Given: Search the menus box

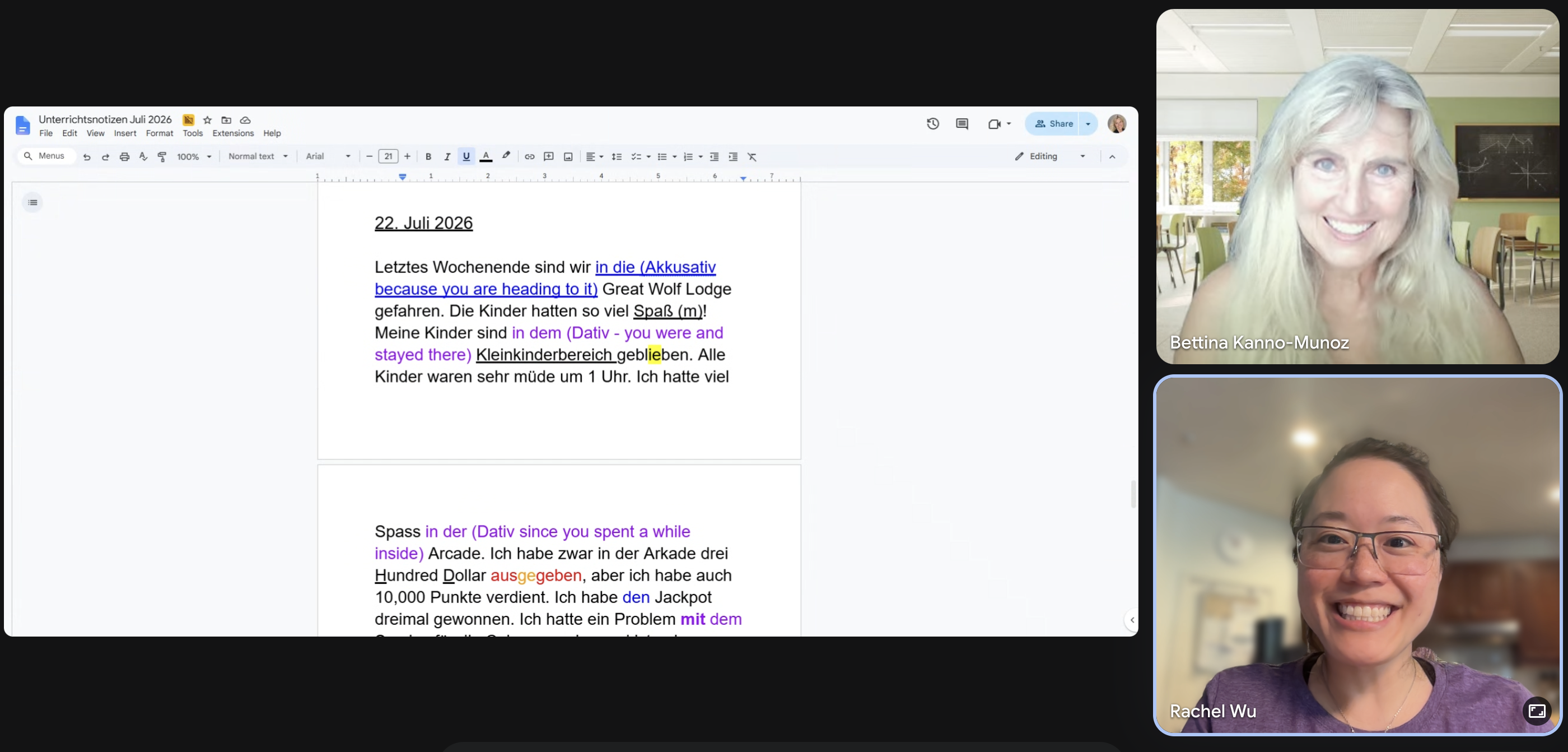Looking at the screenshot, I should 46,156.
